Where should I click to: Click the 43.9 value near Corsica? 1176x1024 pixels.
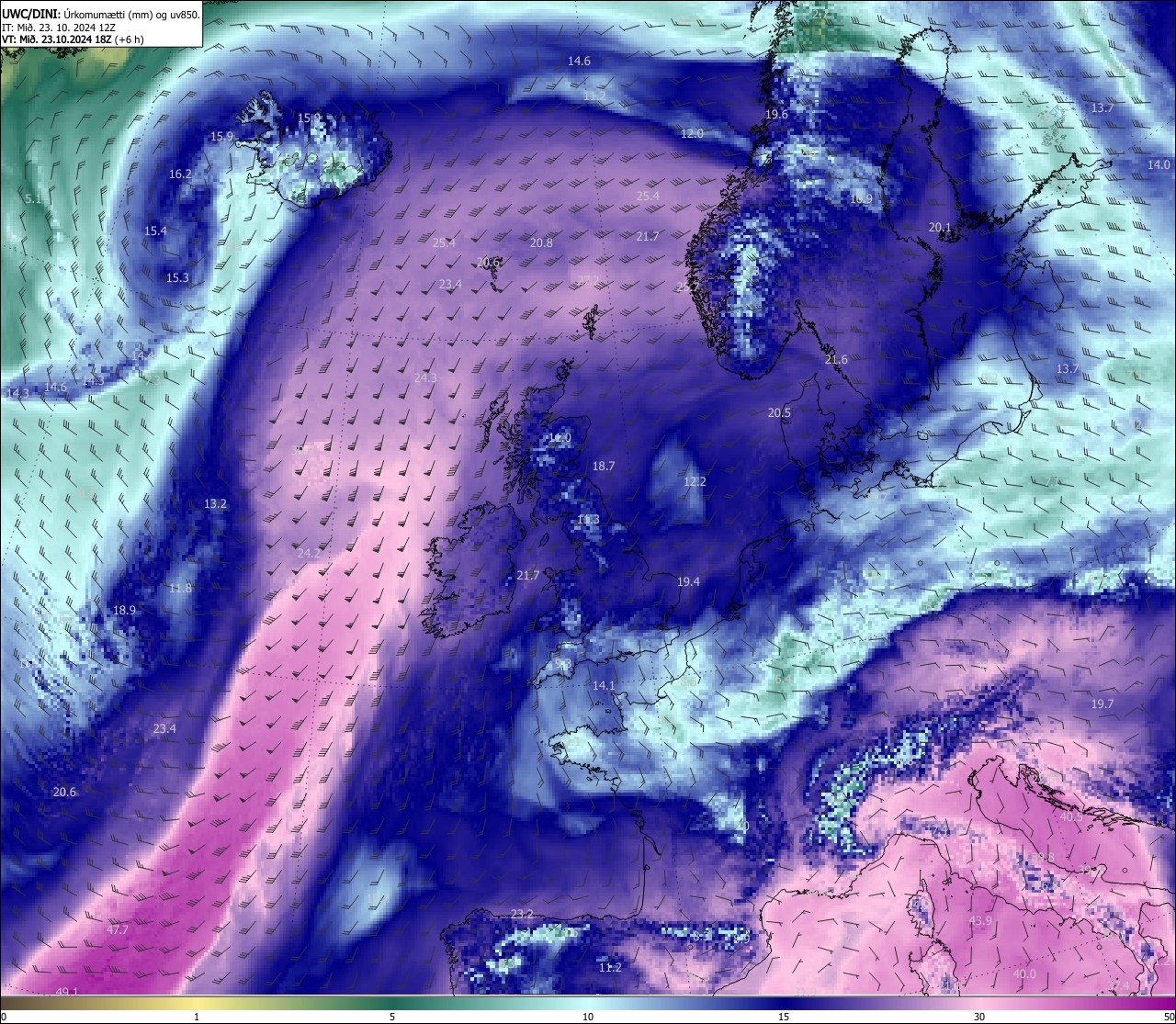981,920
